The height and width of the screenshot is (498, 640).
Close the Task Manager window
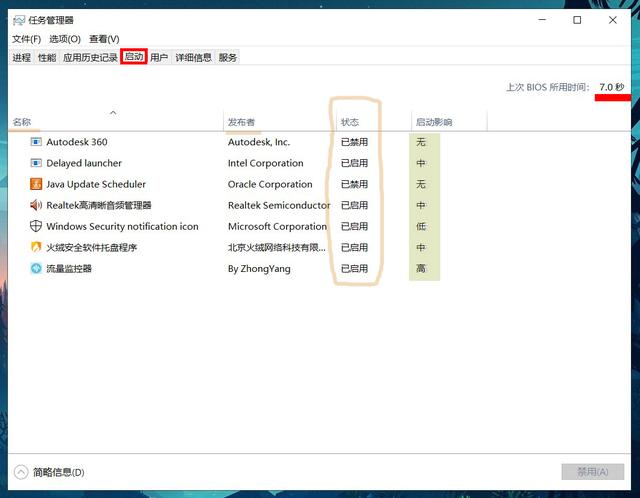click(613, 20)
